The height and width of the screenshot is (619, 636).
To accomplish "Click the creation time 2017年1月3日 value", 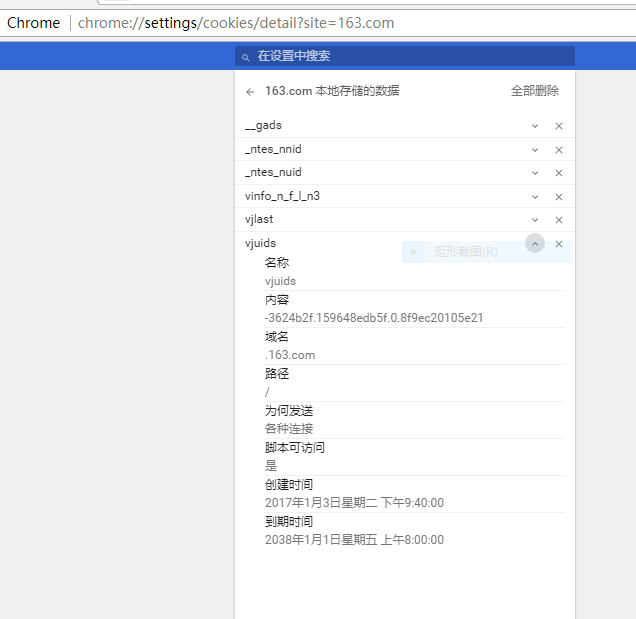I will pos(354,503).
